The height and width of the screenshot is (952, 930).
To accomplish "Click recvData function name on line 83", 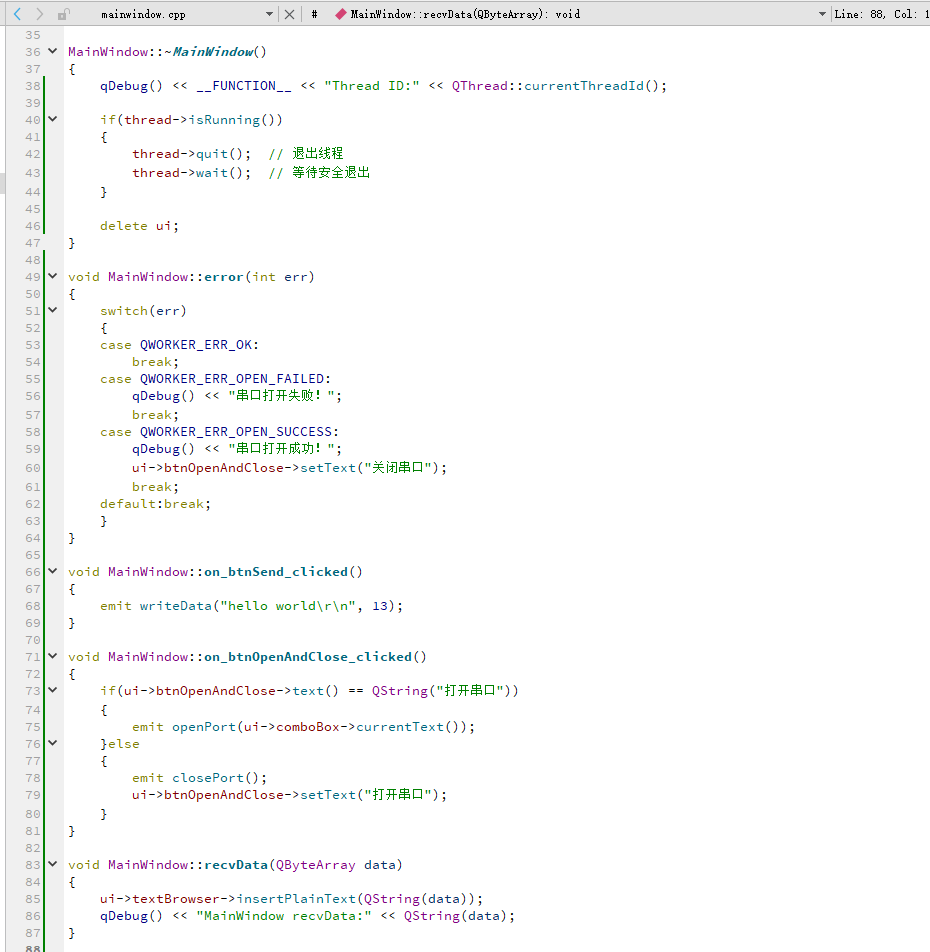I will tap(236, 865).
